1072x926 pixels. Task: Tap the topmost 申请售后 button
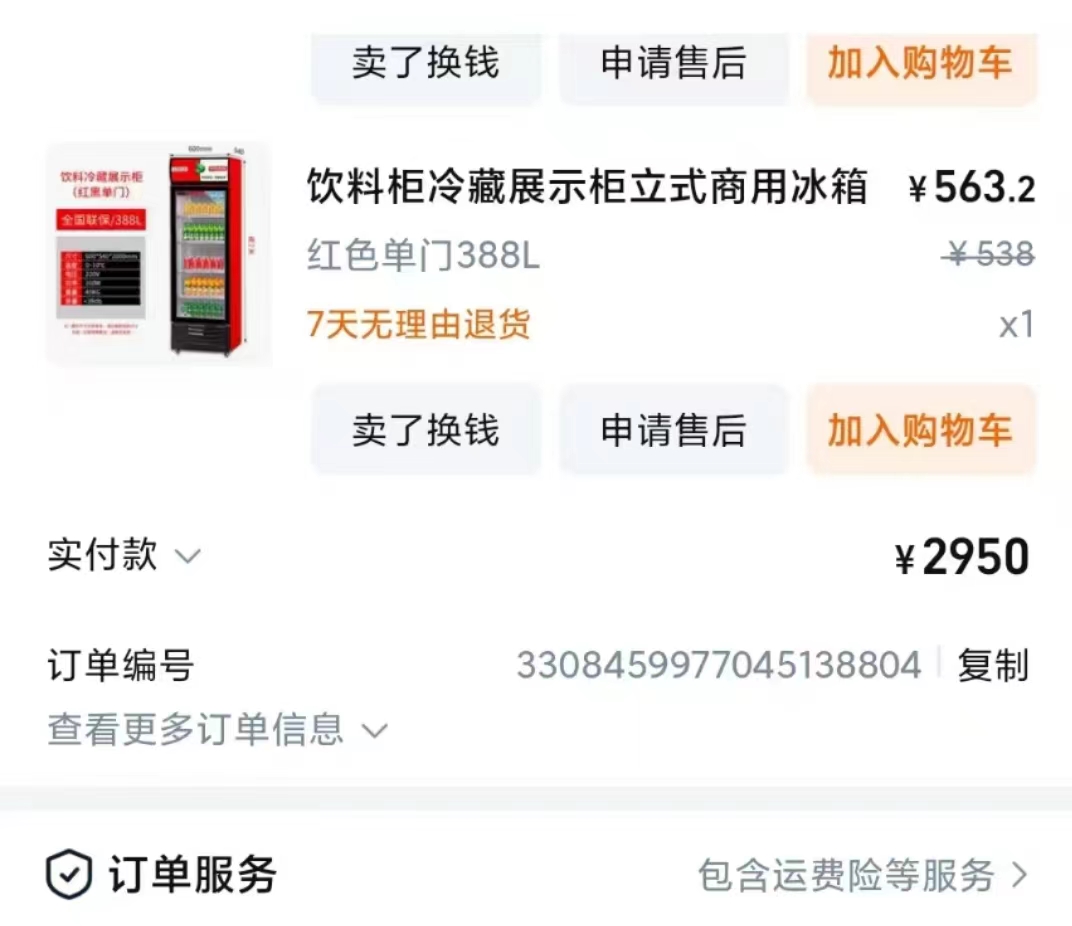click(x=673, y=63)
